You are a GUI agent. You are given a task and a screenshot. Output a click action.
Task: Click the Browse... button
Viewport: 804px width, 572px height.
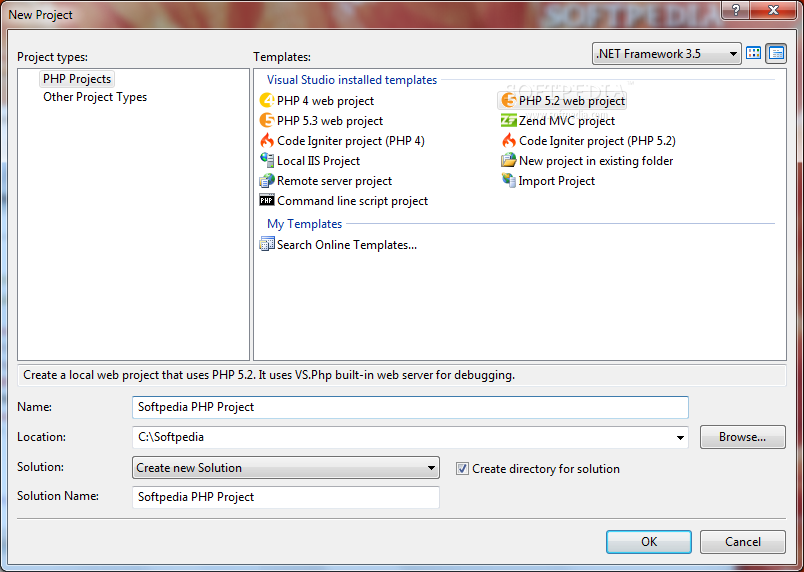(742, 437)
